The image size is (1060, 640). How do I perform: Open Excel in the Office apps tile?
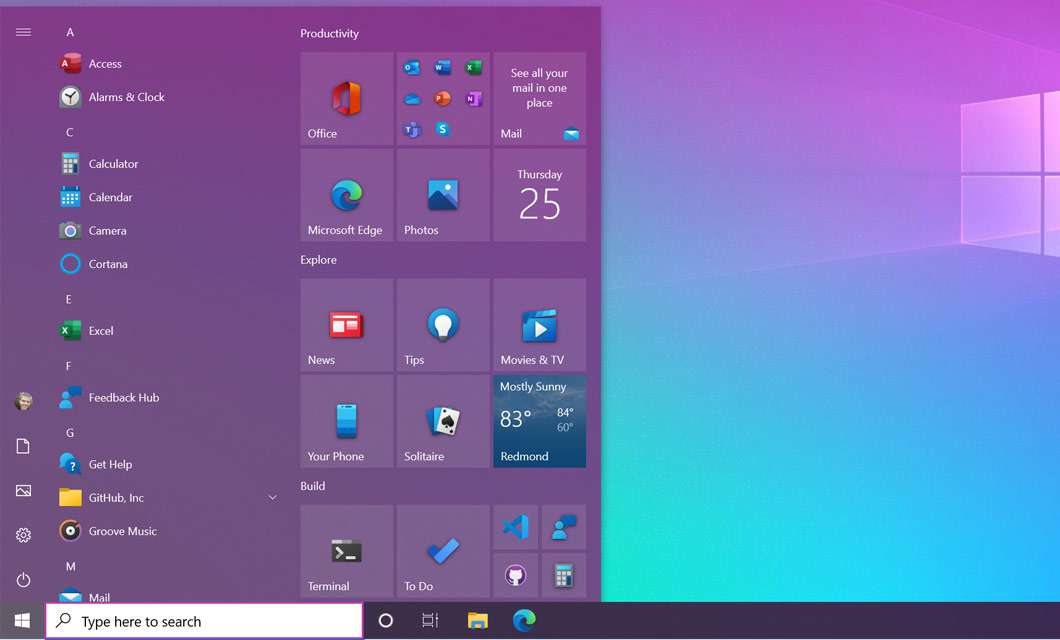pyautogui.click(x=474, y=67)
